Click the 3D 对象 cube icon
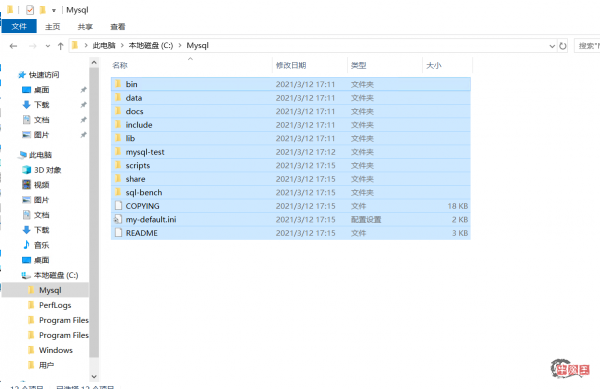600x389 pixels. (x=26, y=170)
